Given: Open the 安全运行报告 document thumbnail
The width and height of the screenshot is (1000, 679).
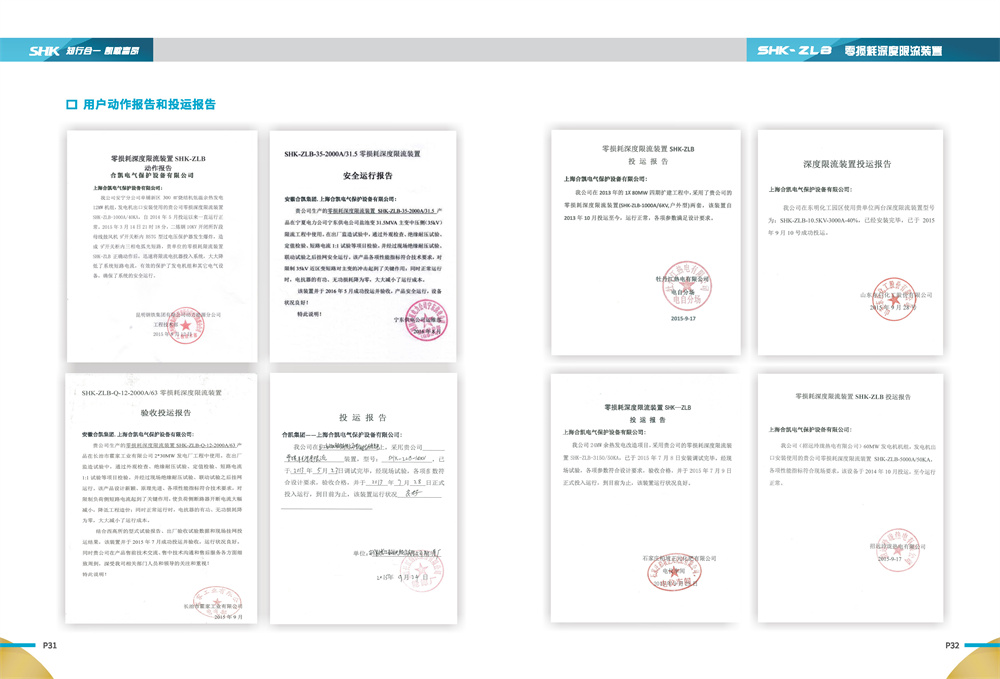Looking at the screenshot, I should (363, 246).
